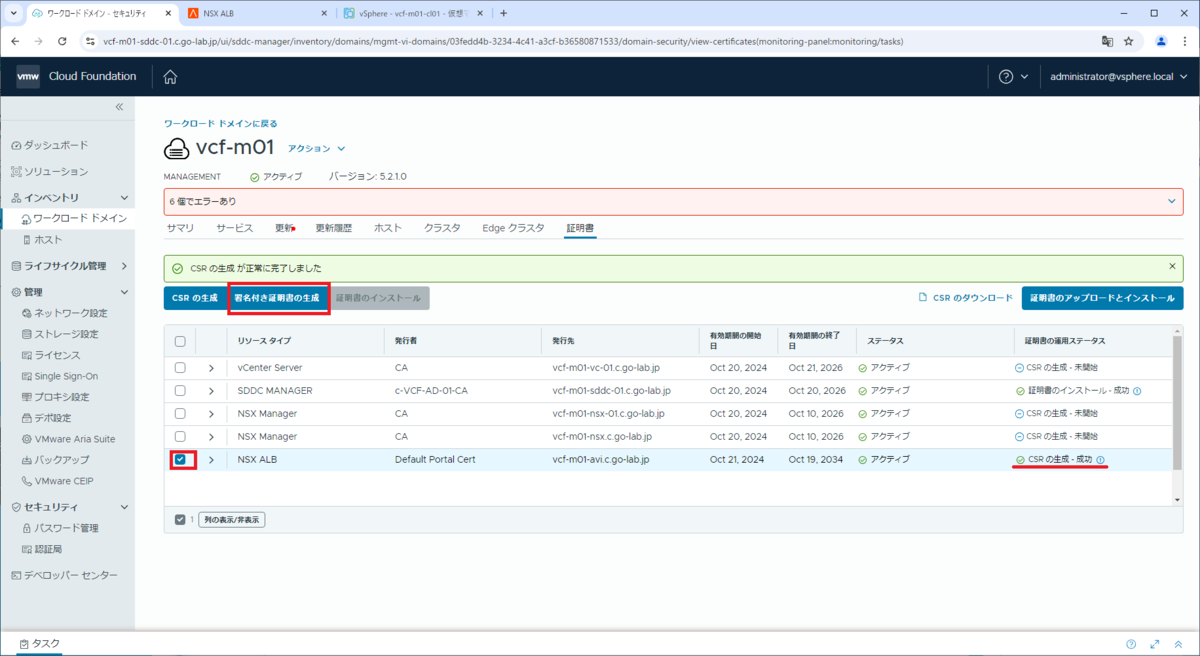Click 証明書のアップロードとインストール button
Image resolution: width=1200 pixels, height=656 pixels.
1102,298
